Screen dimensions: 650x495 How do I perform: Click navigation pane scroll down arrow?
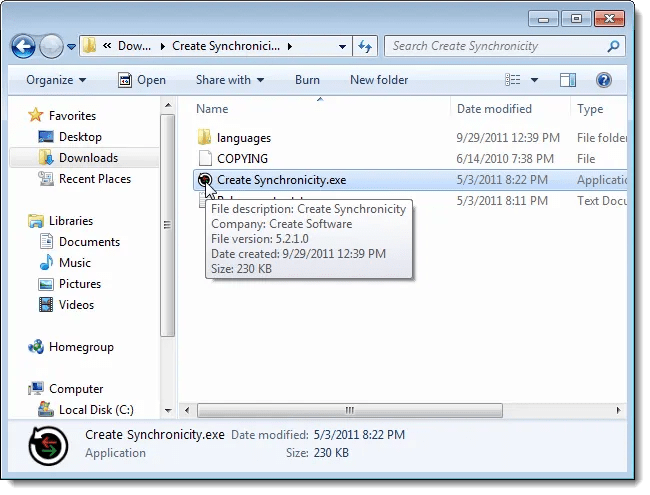(168, 411)
